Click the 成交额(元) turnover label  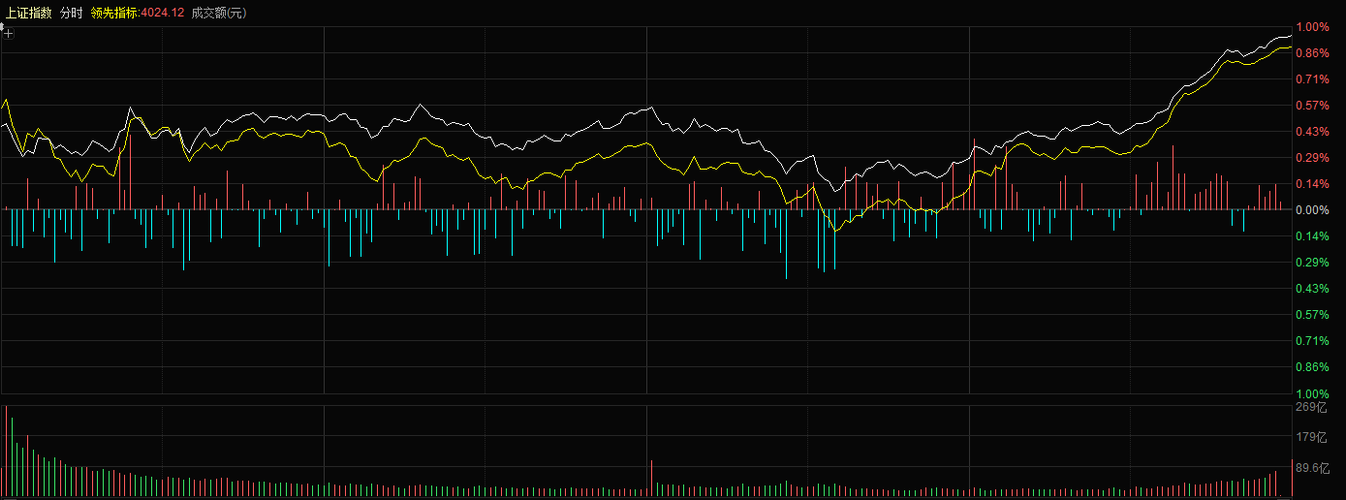[219, 13]
